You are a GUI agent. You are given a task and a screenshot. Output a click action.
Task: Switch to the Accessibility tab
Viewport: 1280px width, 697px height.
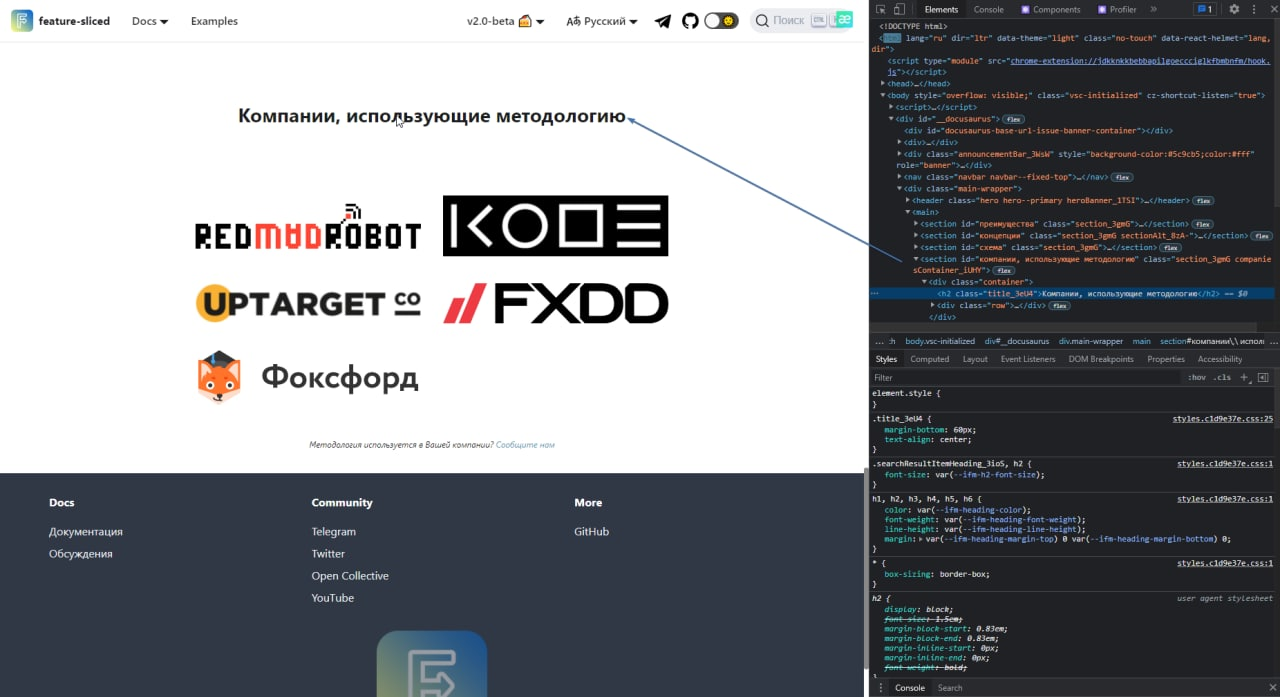[x=1220, y=359]
